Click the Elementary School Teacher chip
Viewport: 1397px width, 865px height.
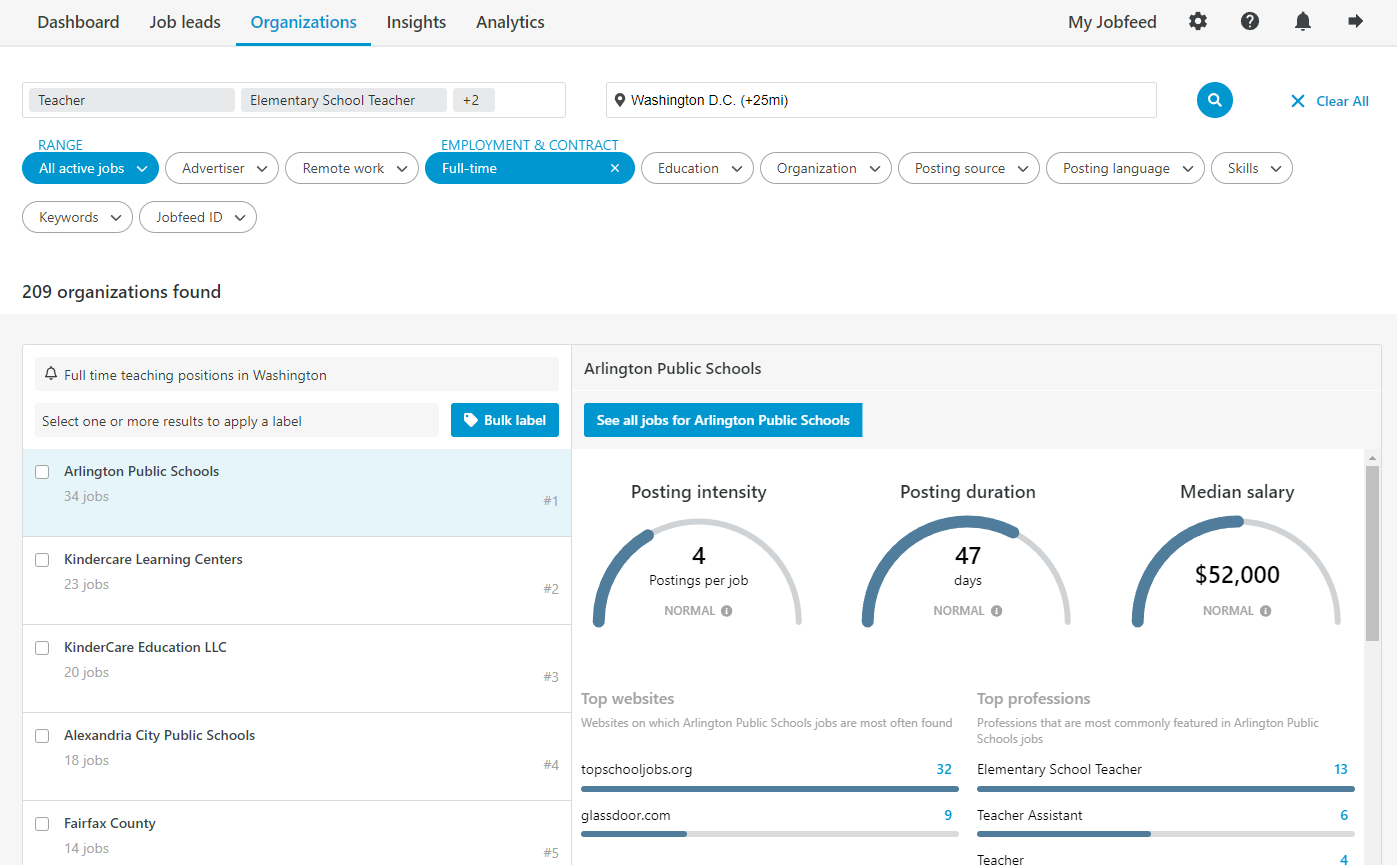coord(343,100)
